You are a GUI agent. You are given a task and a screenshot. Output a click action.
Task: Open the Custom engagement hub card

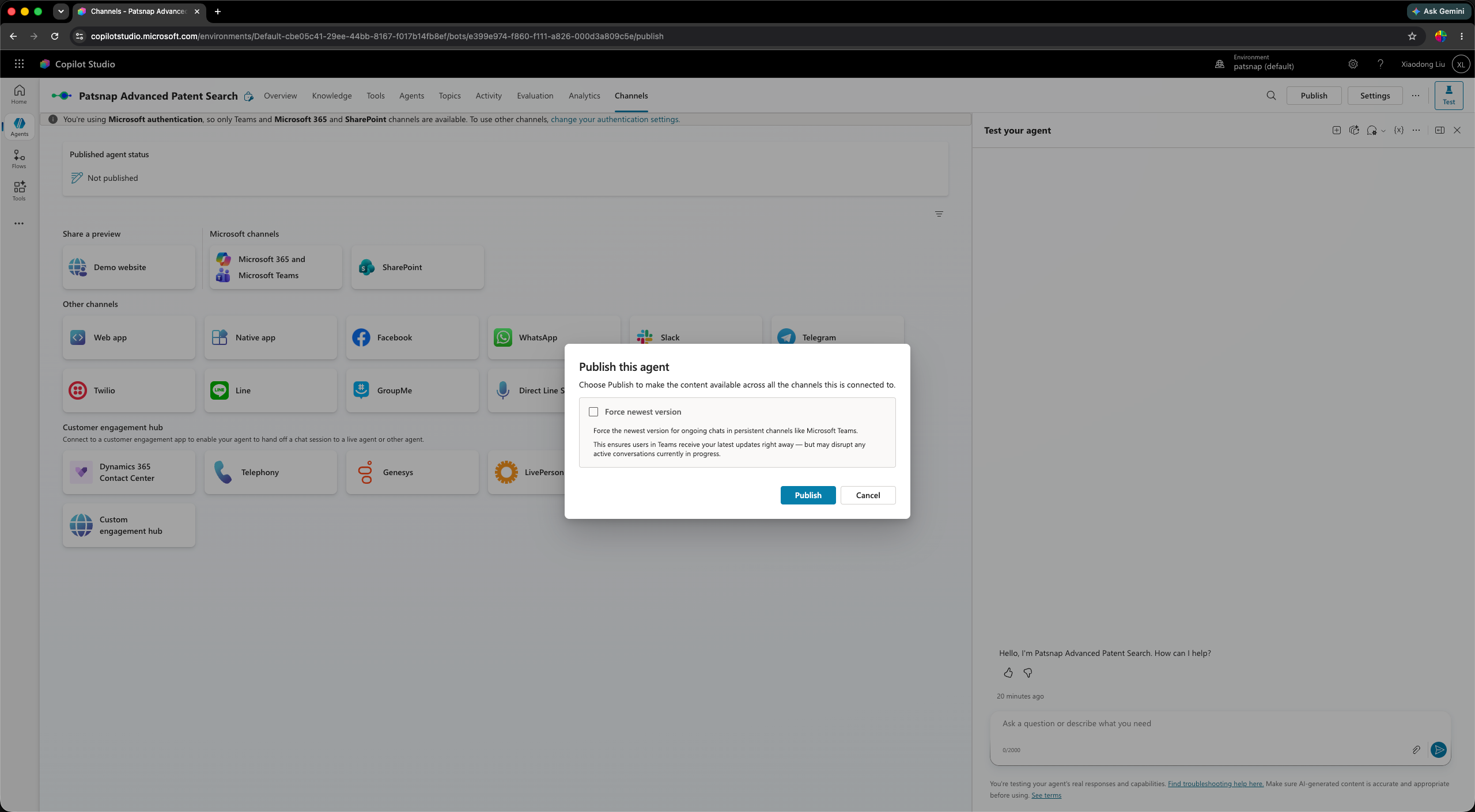coord(129,525)
